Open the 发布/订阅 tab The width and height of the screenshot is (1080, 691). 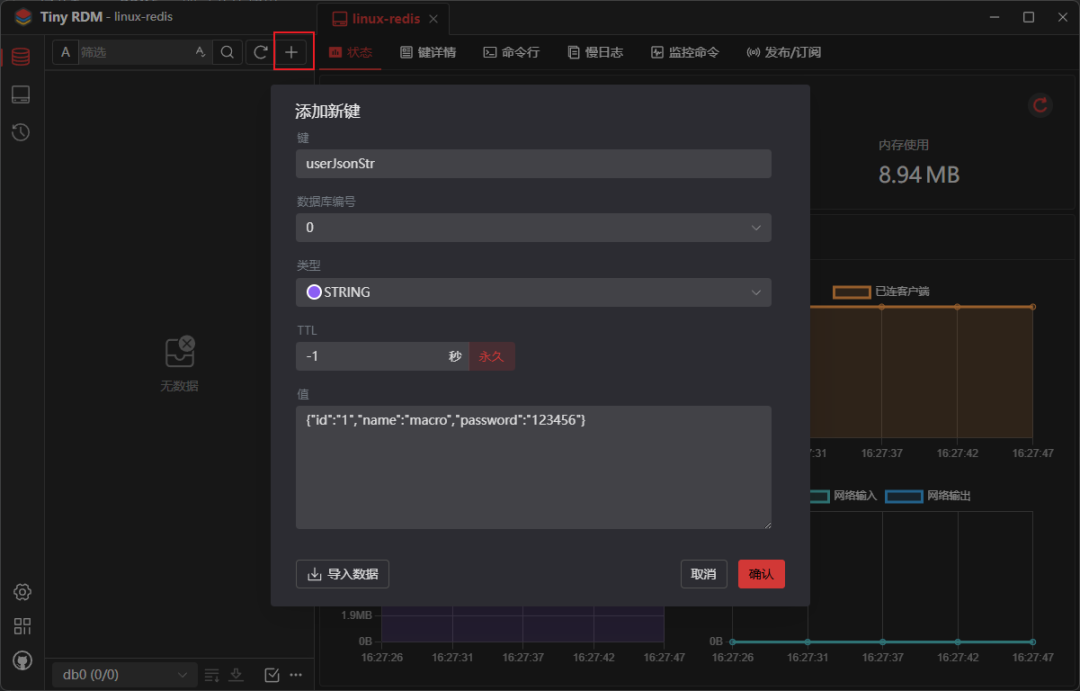point(785,51)
